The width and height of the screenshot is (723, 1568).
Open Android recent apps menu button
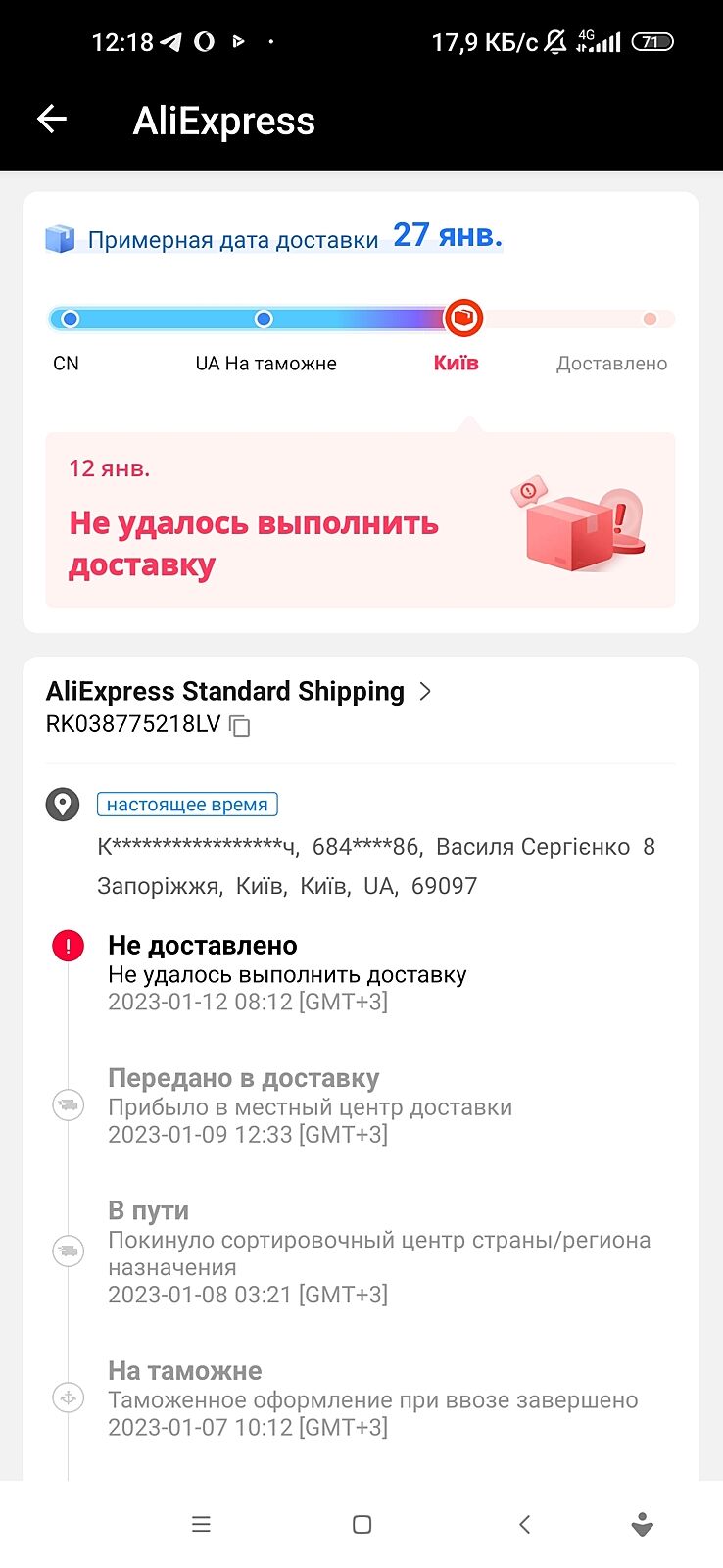[x=201, y=1524]
